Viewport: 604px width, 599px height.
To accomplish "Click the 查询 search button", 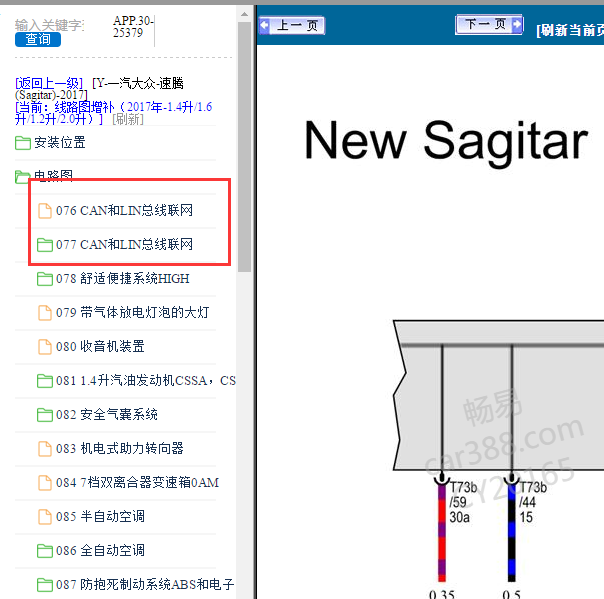I will [x=38, y=39].
